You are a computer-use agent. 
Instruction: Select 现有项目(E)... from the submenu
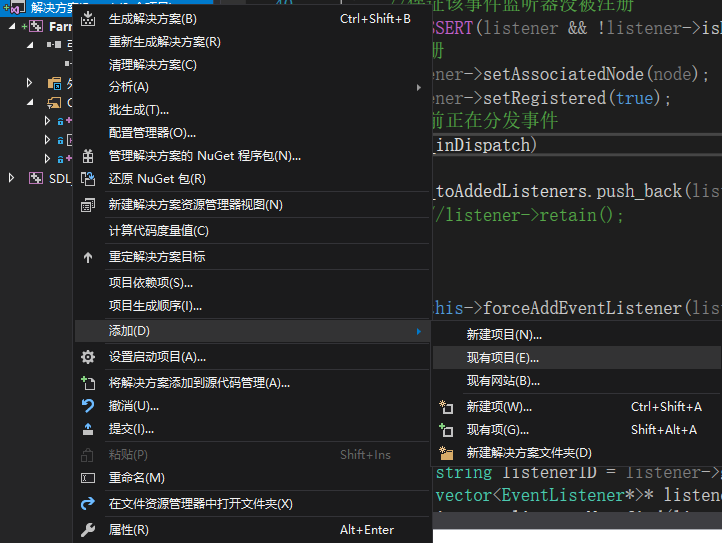pos(503,358)
